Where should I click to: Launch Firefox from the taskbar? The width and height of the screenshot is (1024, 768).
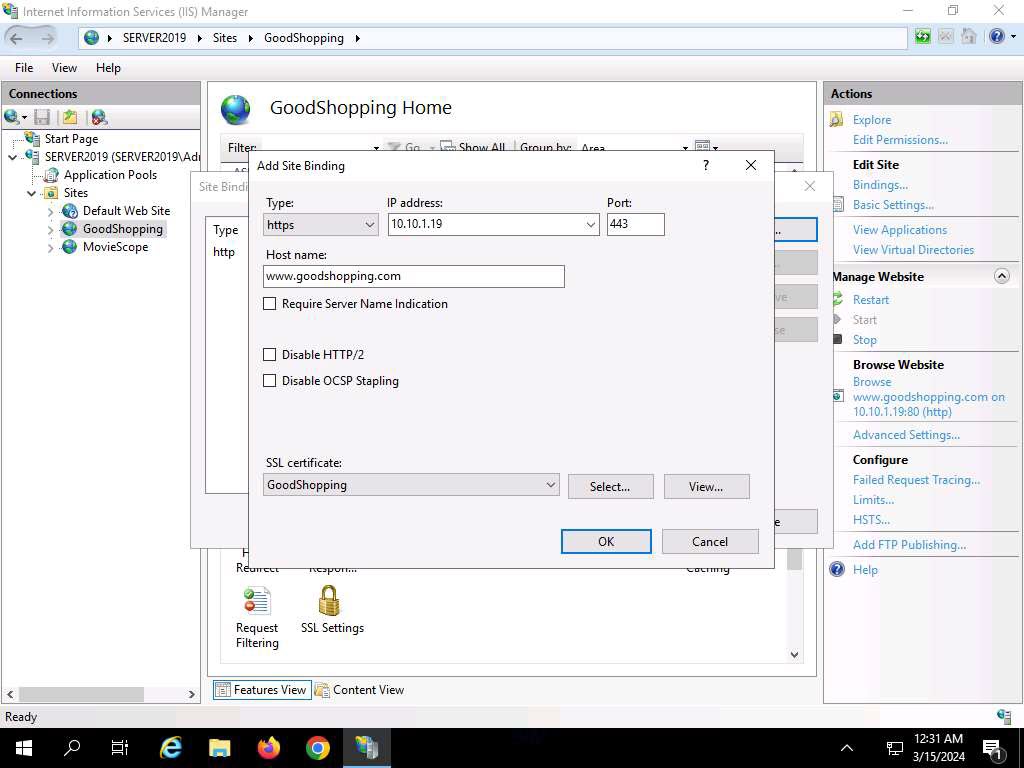[269, 748]
